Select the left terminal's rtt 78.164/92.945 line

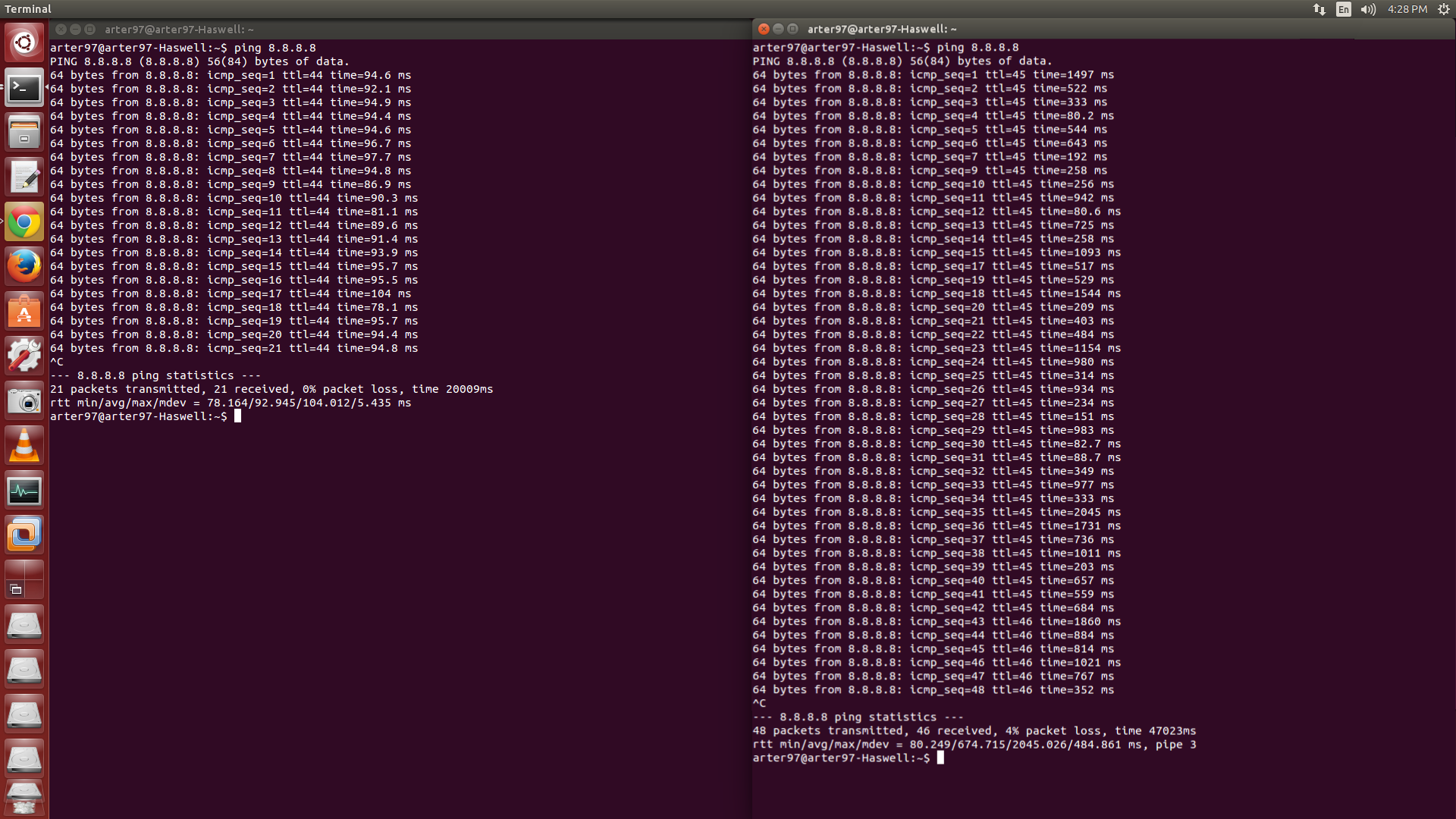[231, 403]
